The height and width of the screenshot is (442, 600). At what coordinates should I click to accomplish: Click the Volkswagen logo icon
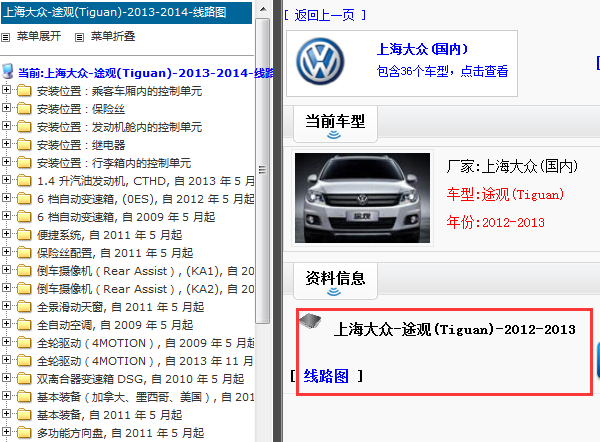320,61
